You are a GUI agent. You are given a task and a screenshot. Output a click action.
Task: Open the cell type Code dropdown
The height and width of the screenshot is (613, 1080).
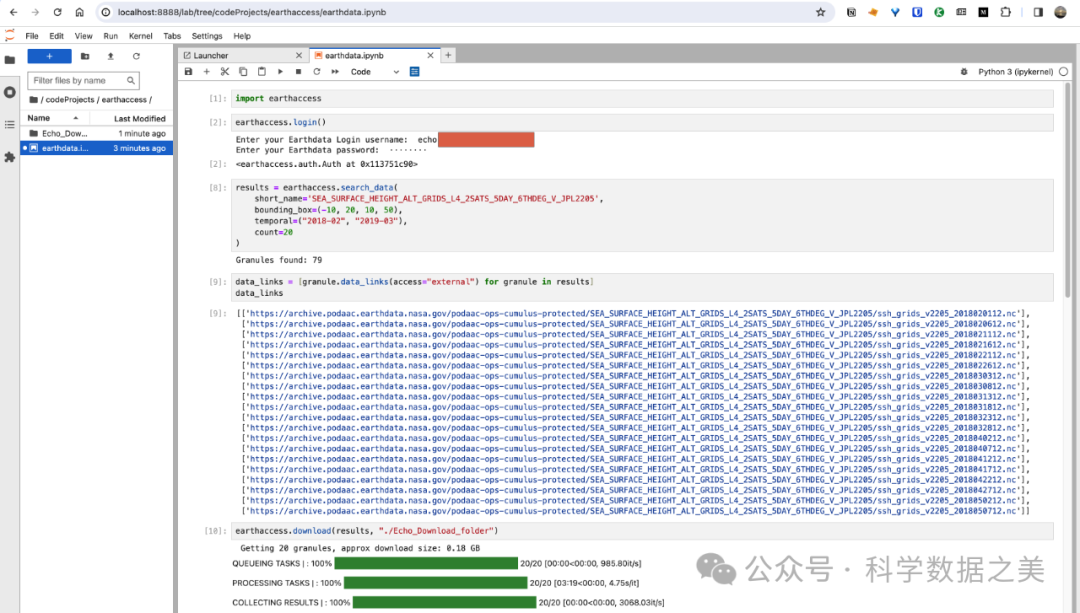(374, 72)
